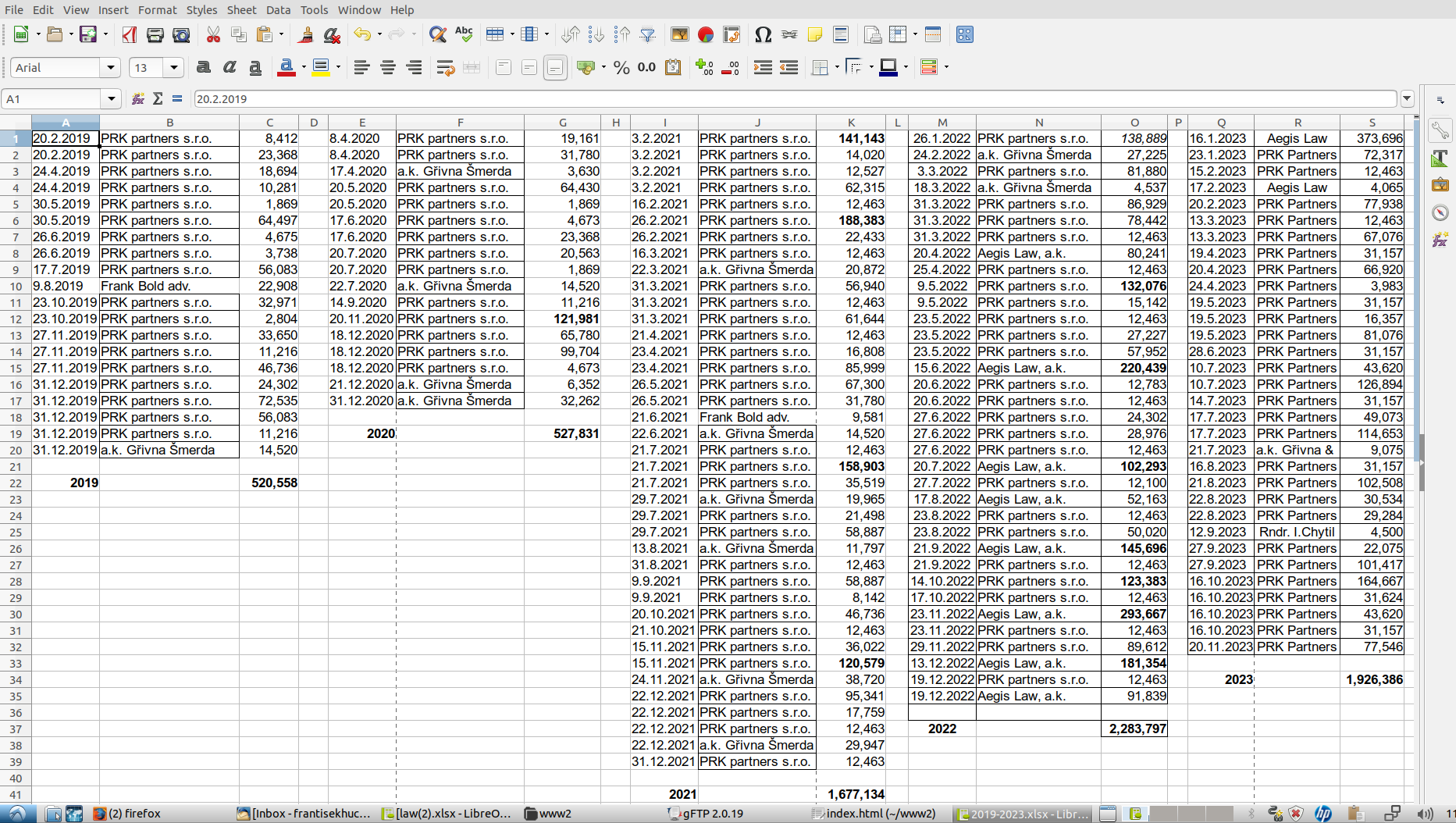Toggle Bold formatting
This screenshot has height=823, width=1456.
click(x=204, y=67)
